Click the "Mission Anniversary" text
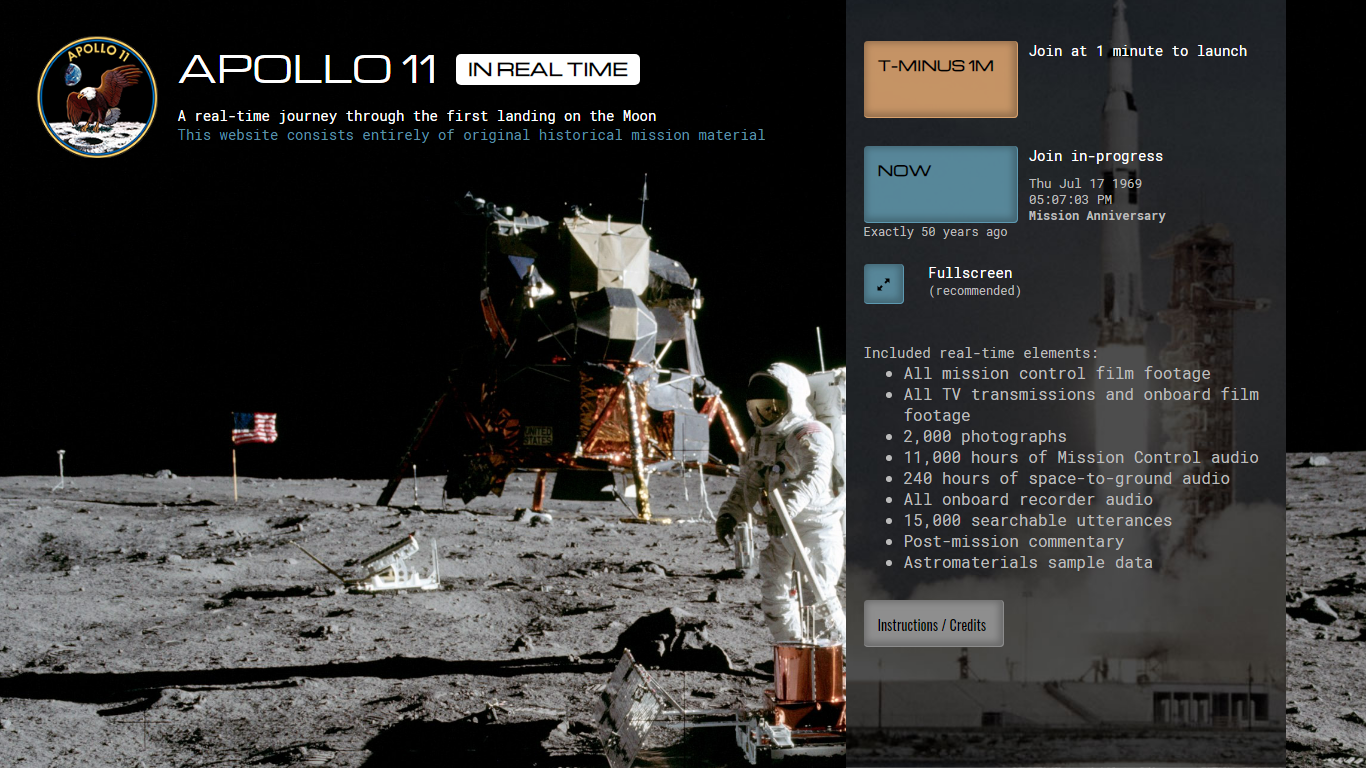This screenshot has width=1366, height=768. [1097, 216]
